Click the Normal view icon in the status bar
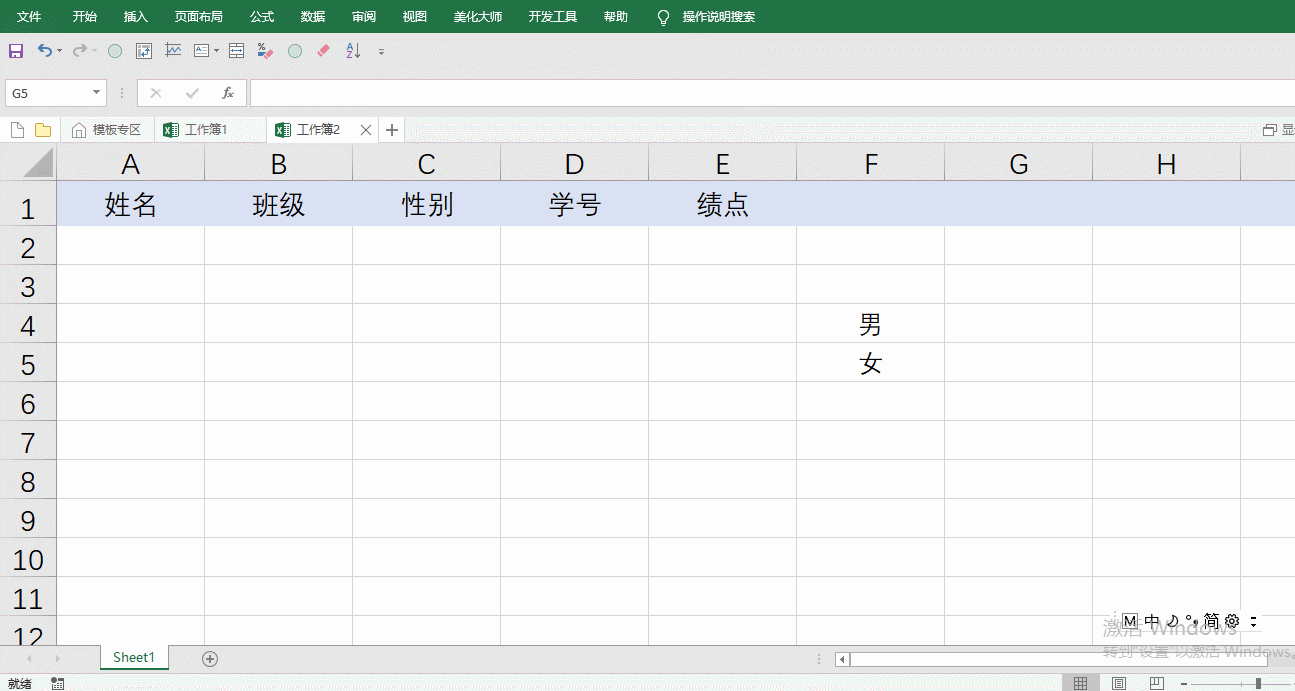Screen dimensions: 1295x691 (1080, 683)
